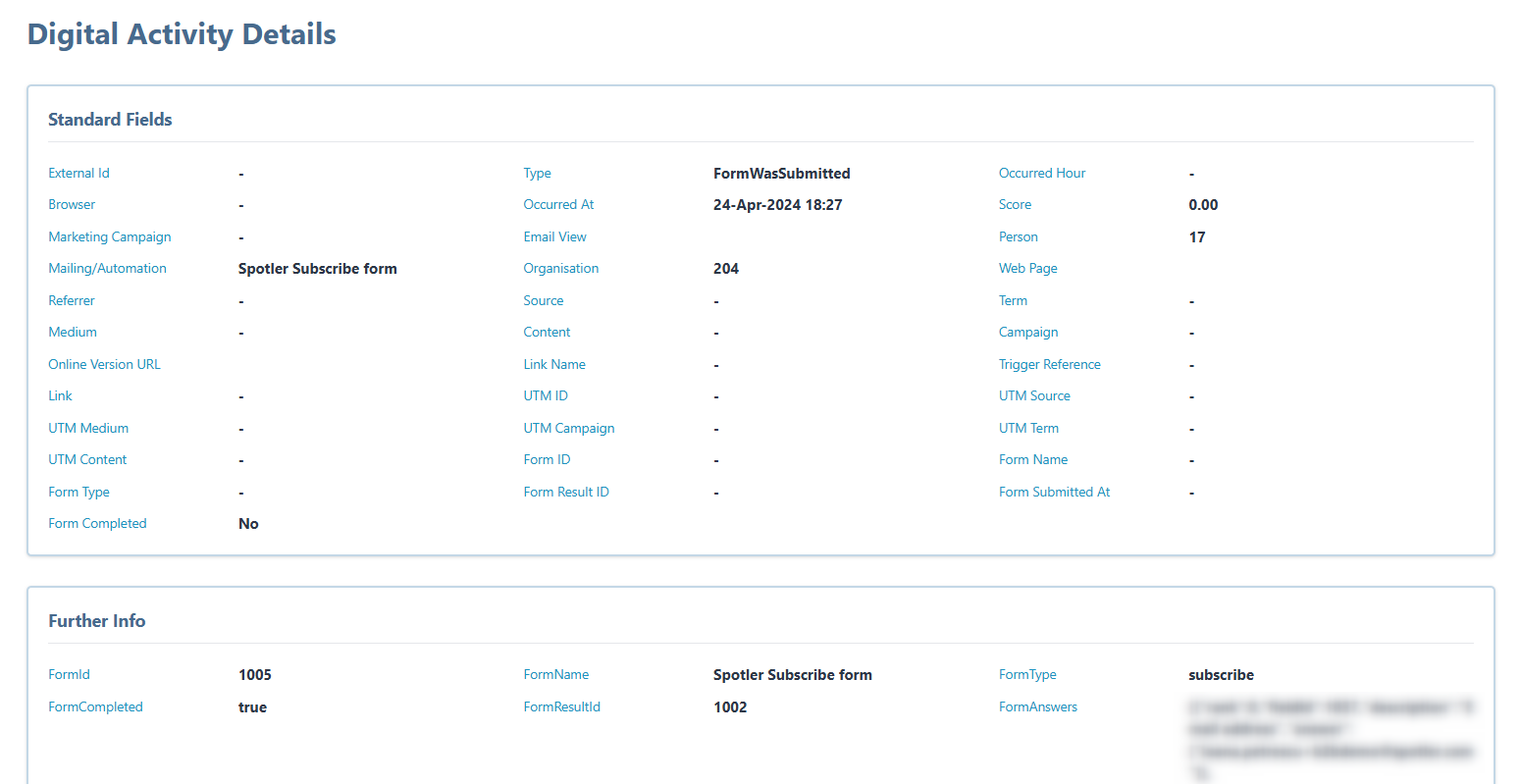The width and height of the screenshot is (1520, 784).
Task: Click the Occurred At label
Action: (558, 204)
